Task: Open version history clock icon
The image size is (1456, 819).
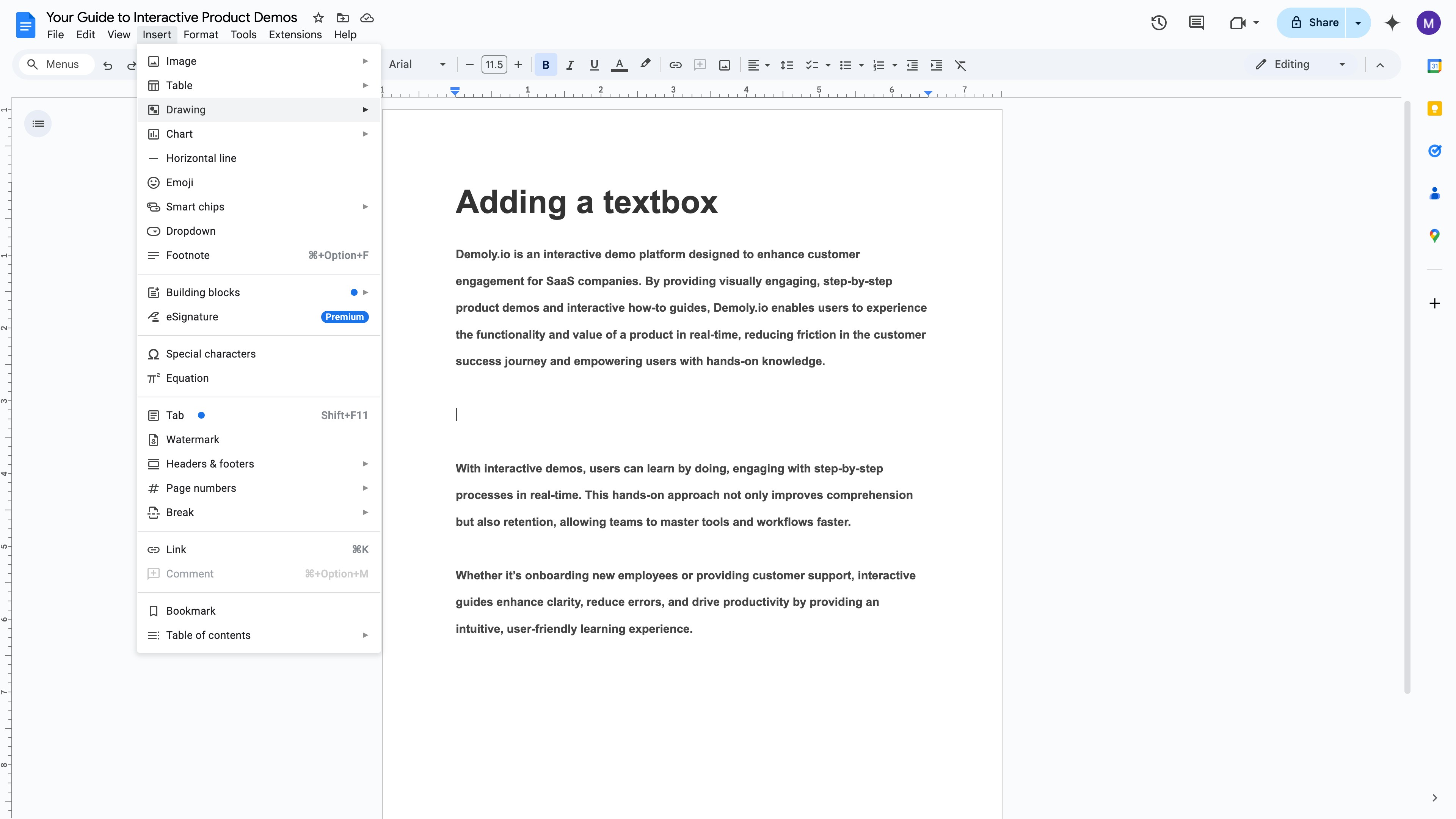Action: pyautogui.click(x=1159, y=23)
